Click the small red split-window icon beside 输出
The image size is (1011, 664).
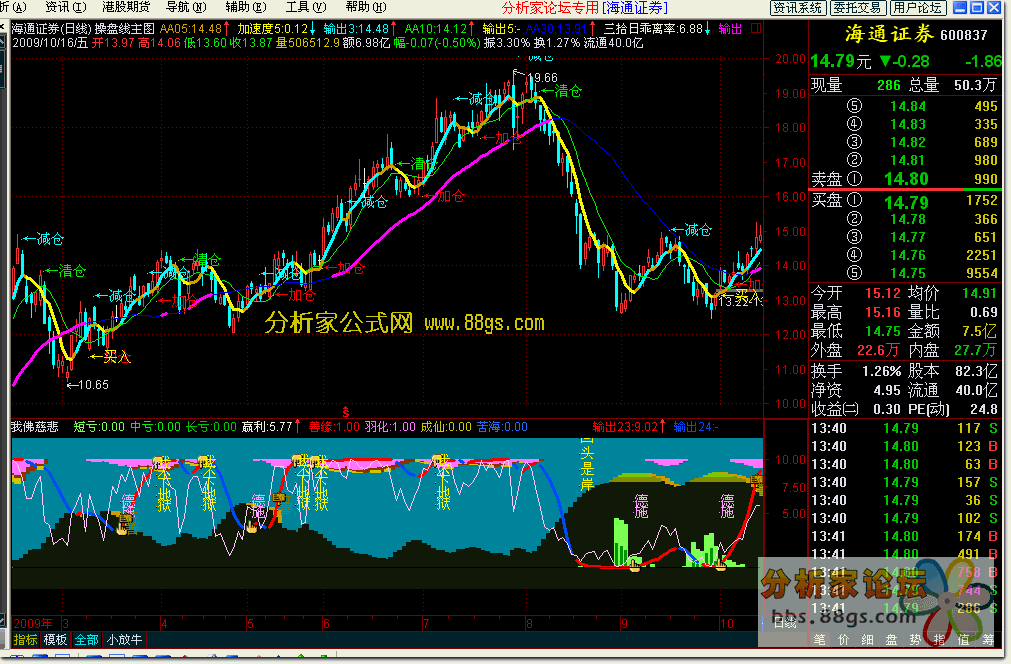pos(756,28)
